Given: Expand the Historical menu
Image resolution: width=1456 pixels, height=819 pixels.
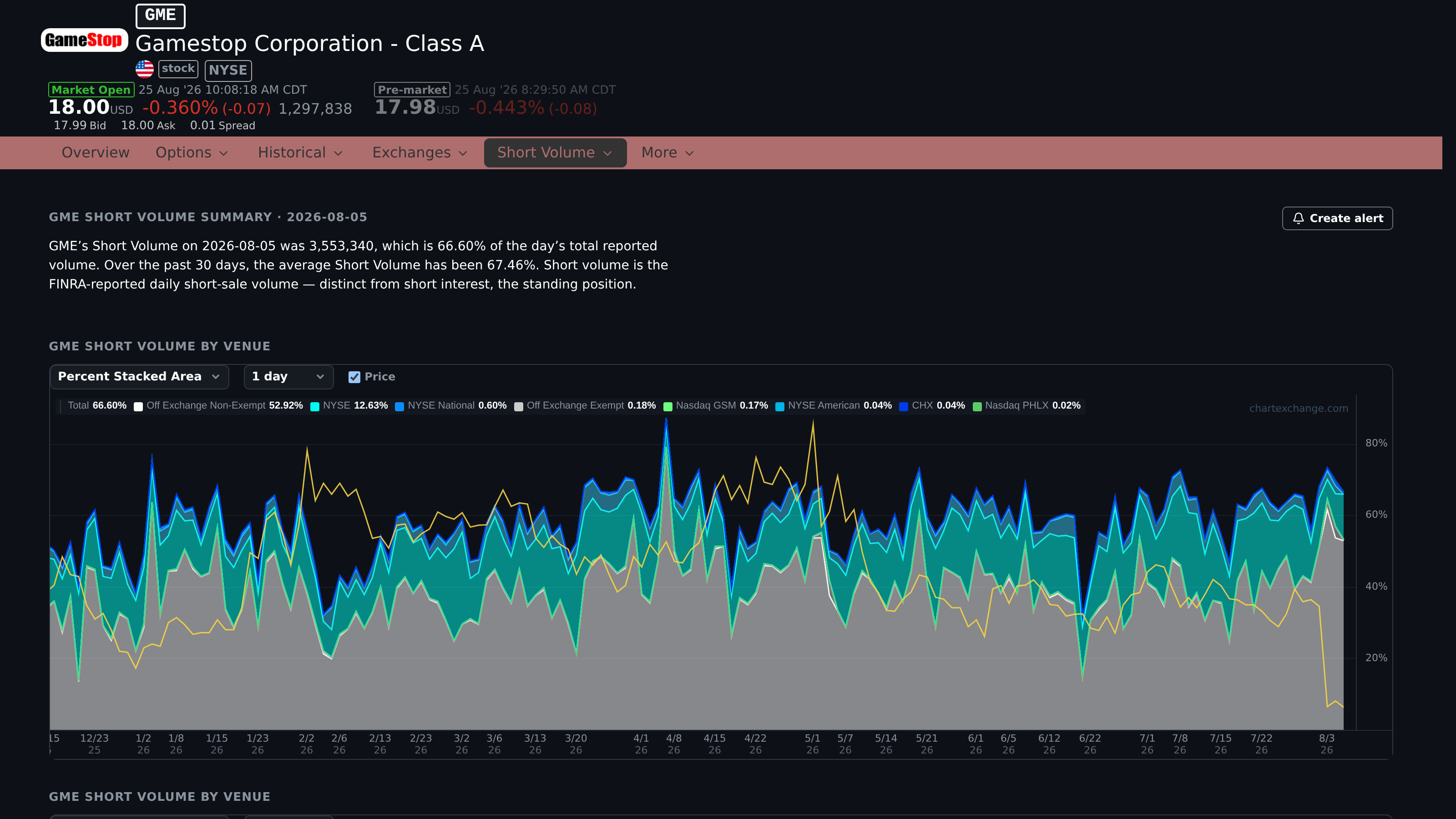Looking at the screenshot, I should click(300, 152).
